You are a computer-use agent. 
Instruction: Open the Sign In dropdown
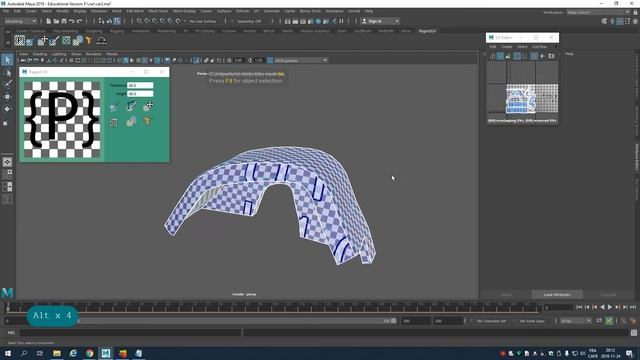(380, 21)
